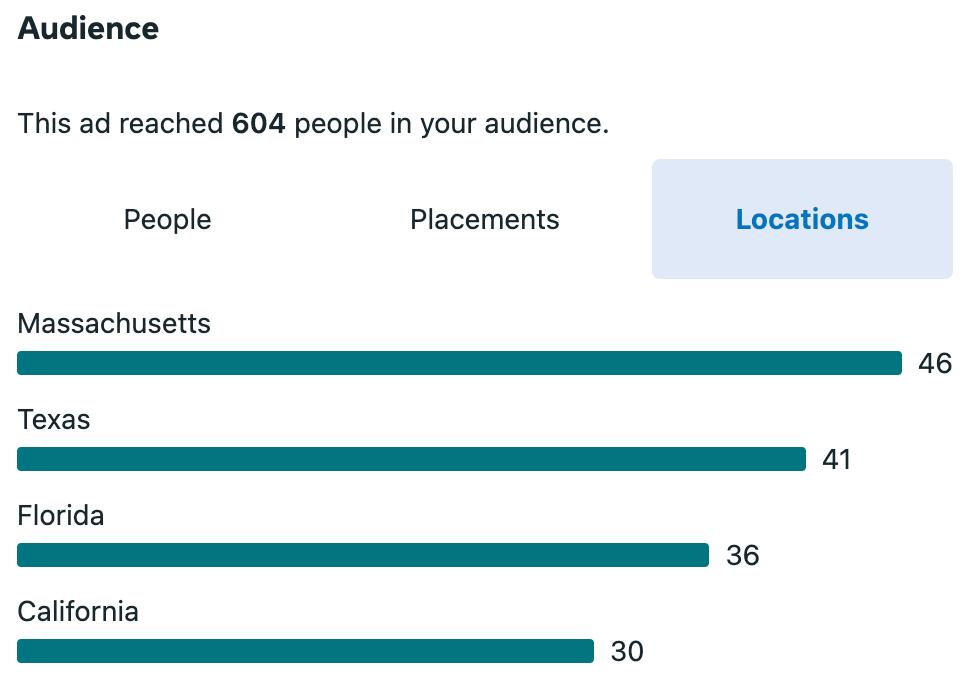
Task: Select the California reach bar
Action: point(306,651)
